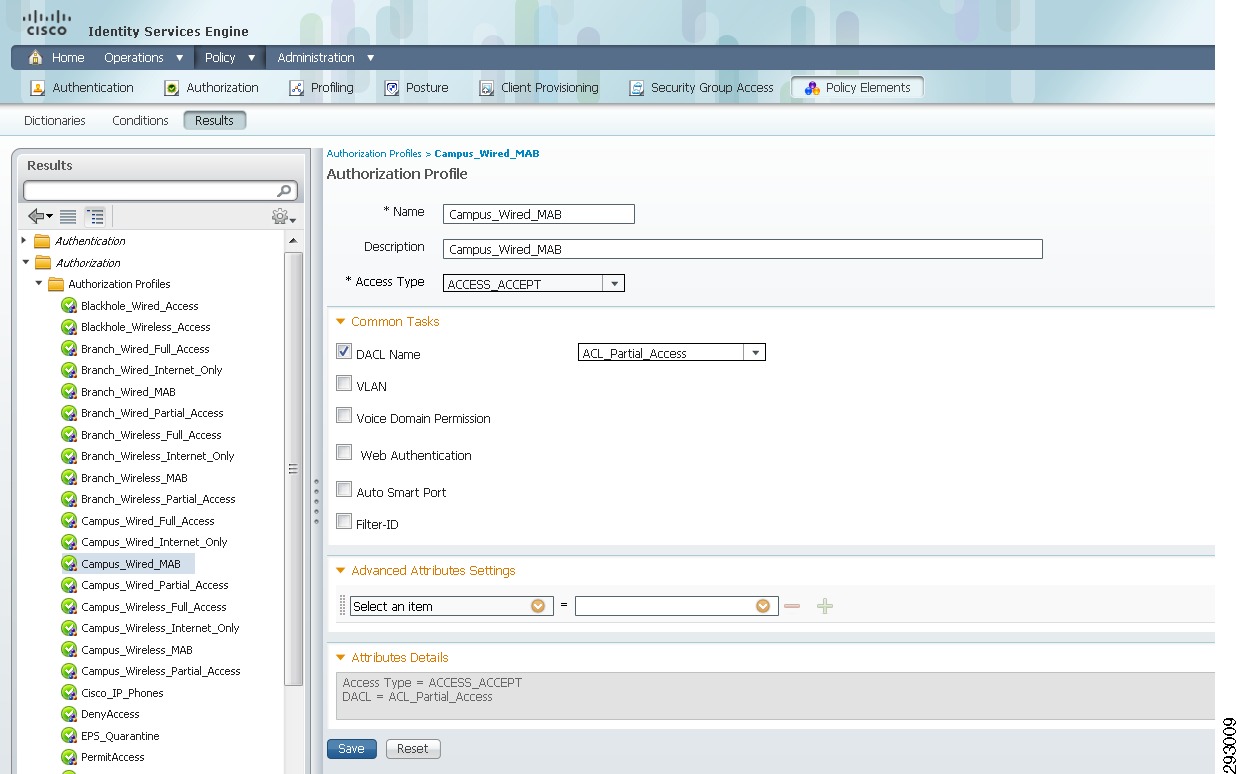Select Branch_Wired_Partial_Access in the tree

tap(152, 413)
